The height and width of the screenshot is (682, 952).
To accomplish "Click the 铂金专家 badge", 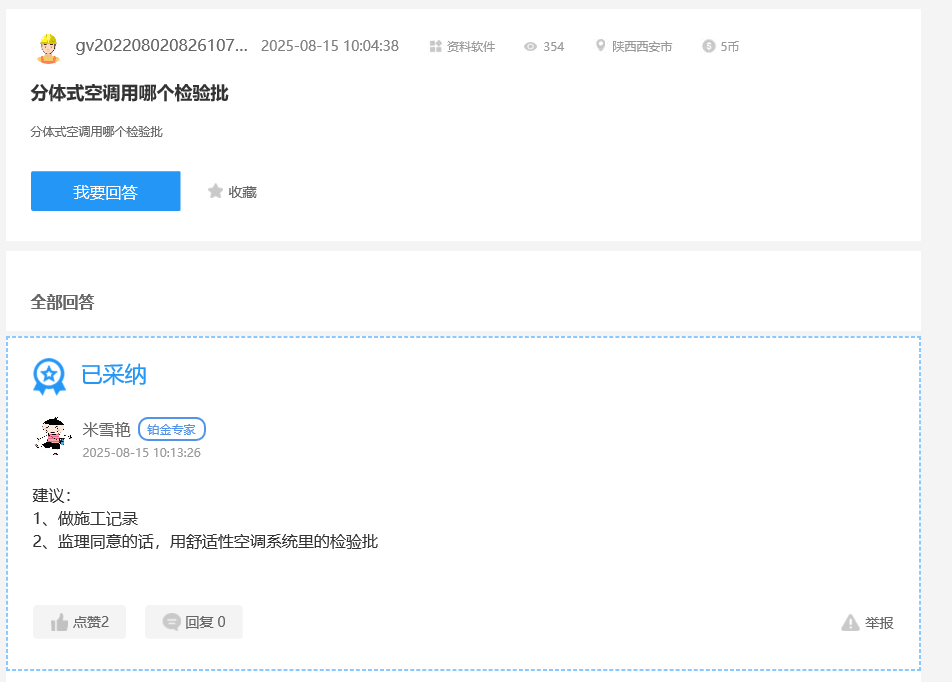I will point(172,429).
